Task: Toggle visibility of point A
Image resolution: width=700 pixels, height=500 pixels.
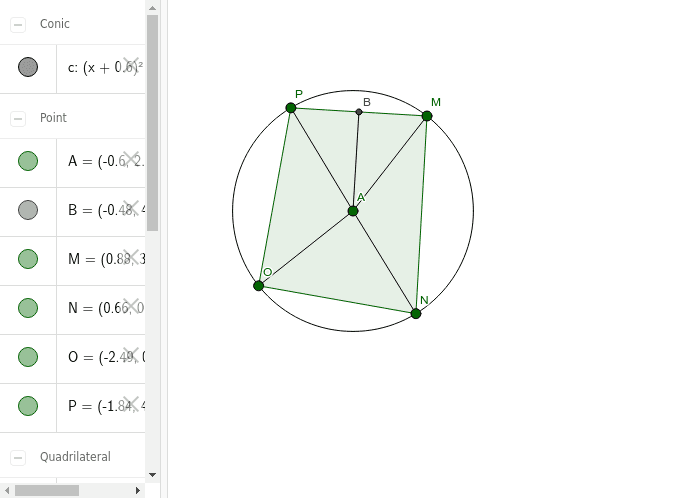Action: tap(28, 161)
